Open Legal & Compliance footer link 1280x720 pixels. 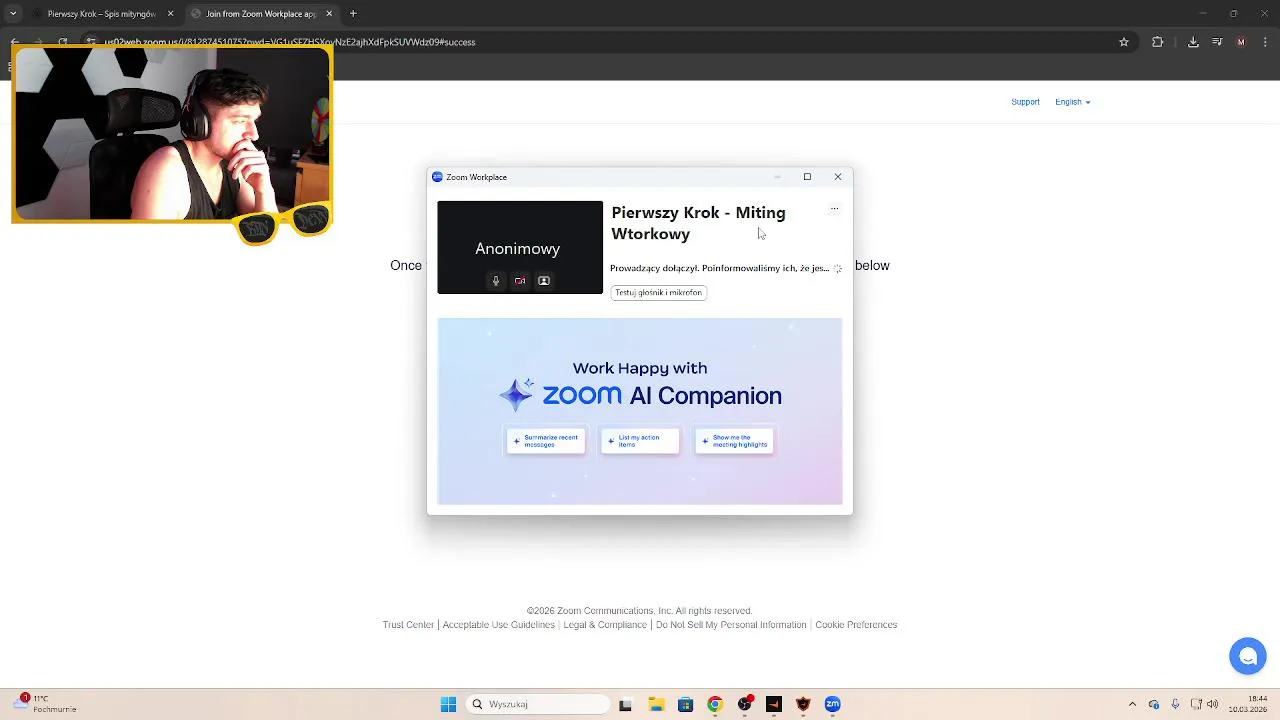point(605,625)
